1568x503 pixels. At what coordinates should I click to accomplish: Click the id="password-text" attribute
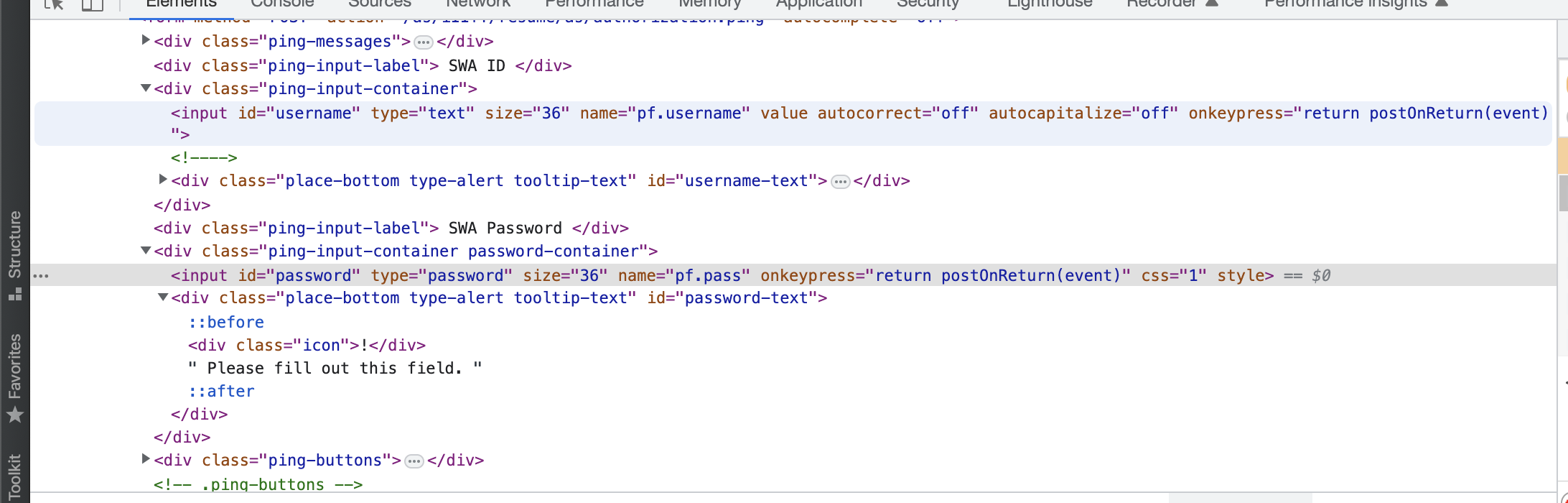tap(733, 298)
